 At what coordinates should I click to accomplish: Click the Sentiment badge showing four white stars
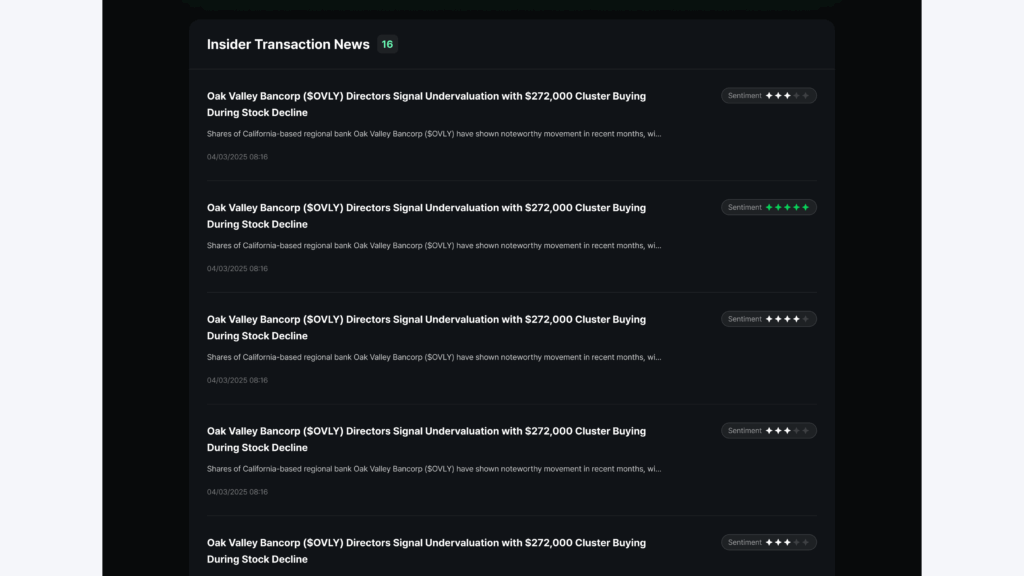769,319
